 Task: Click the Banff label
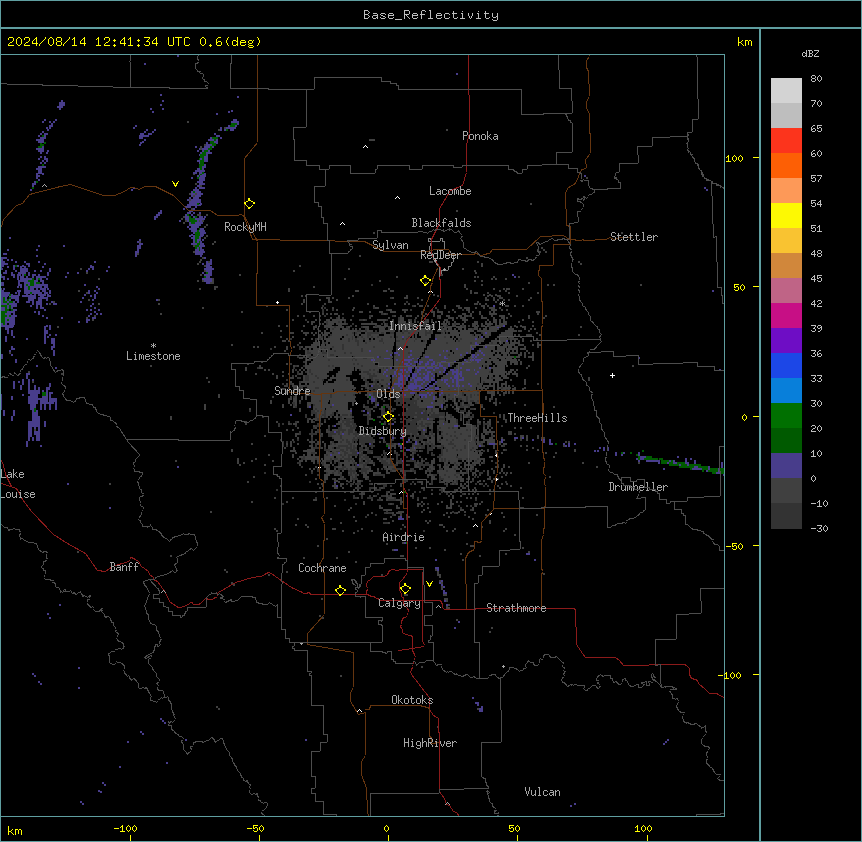click(124, 567)
